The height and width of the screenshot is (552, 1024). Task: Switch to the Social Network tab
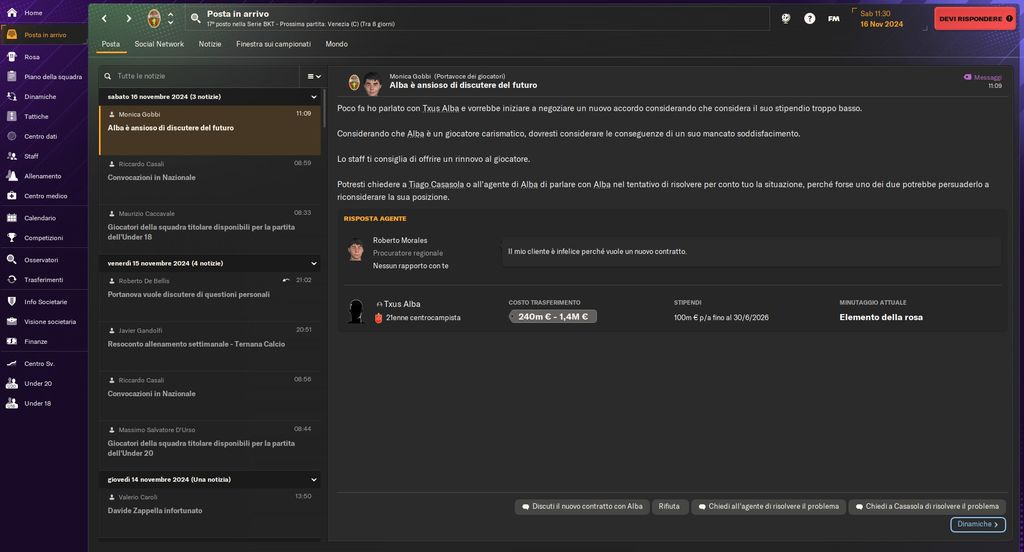tap(159, 44)
